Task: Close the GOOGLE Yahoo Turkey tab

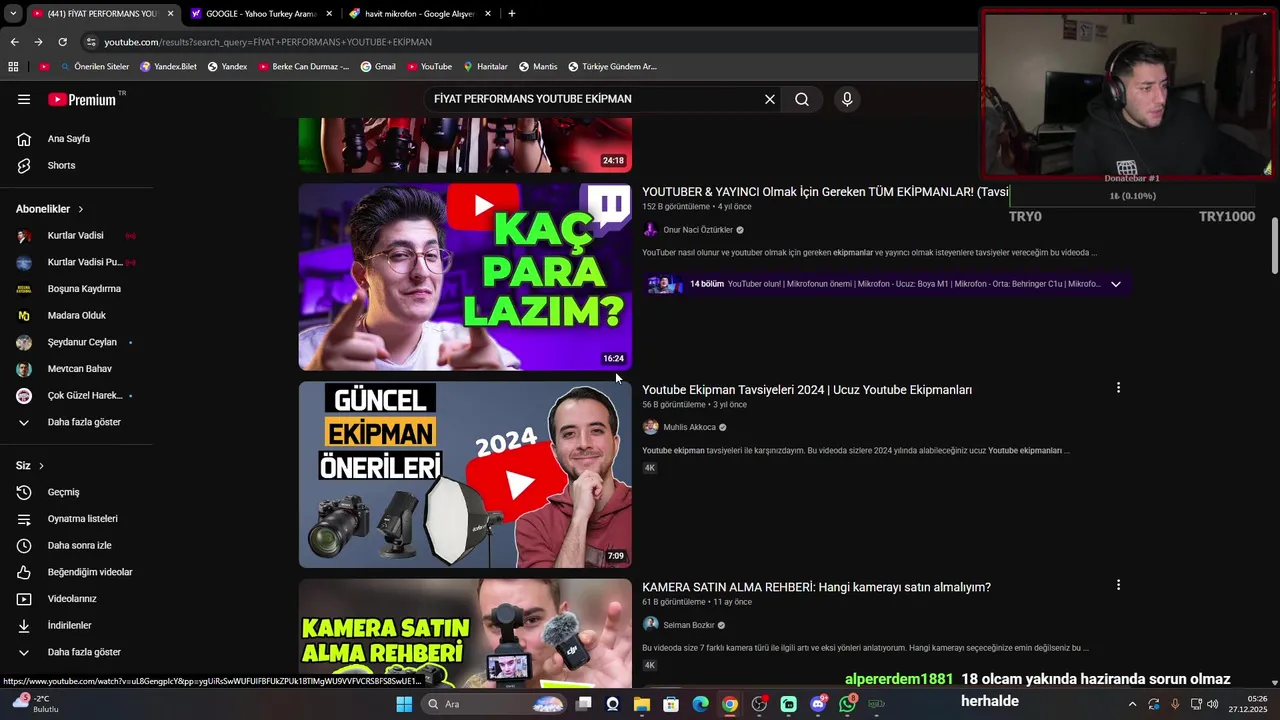Action: tap(328, 14)
